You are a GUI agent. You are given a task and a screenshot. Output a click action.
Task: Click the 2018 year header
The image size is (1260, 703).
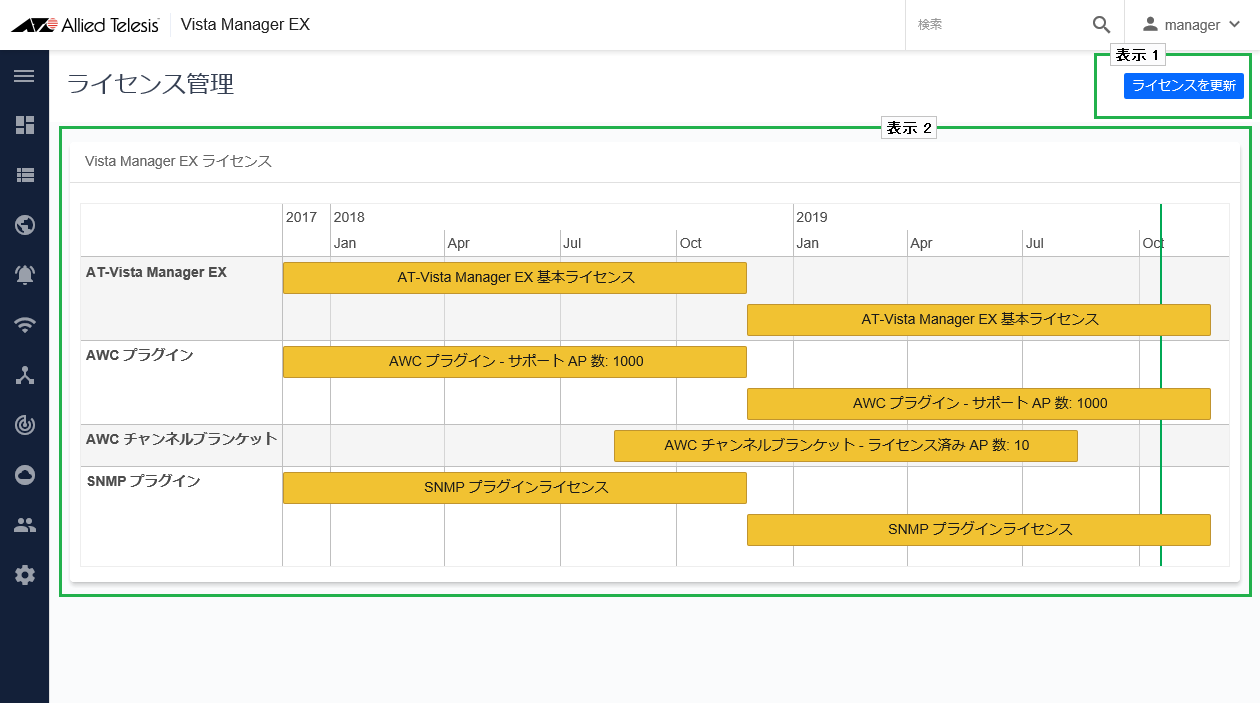tap(349, 217)
